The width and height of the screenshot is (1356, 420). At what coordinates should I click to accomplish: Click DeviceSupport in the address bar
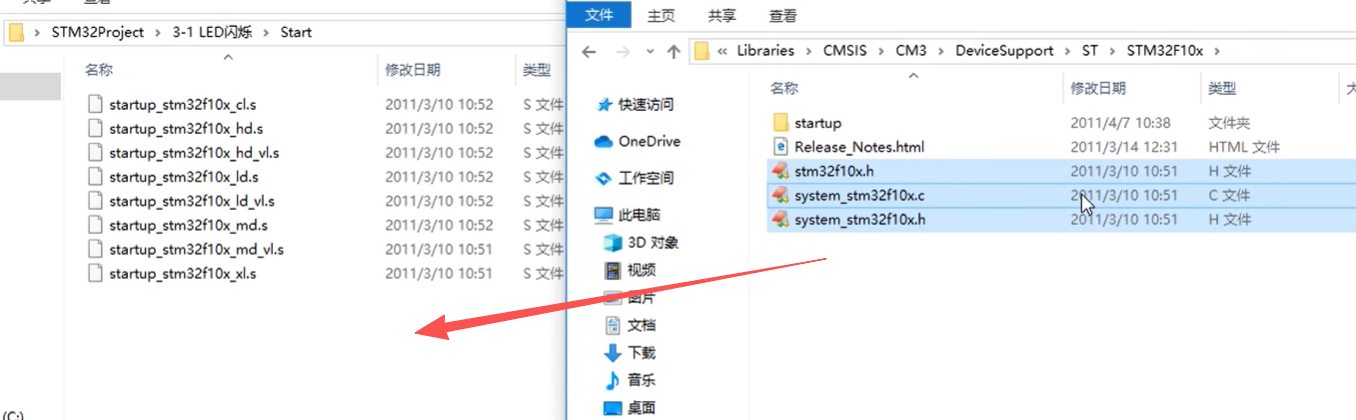(1004, 50)
